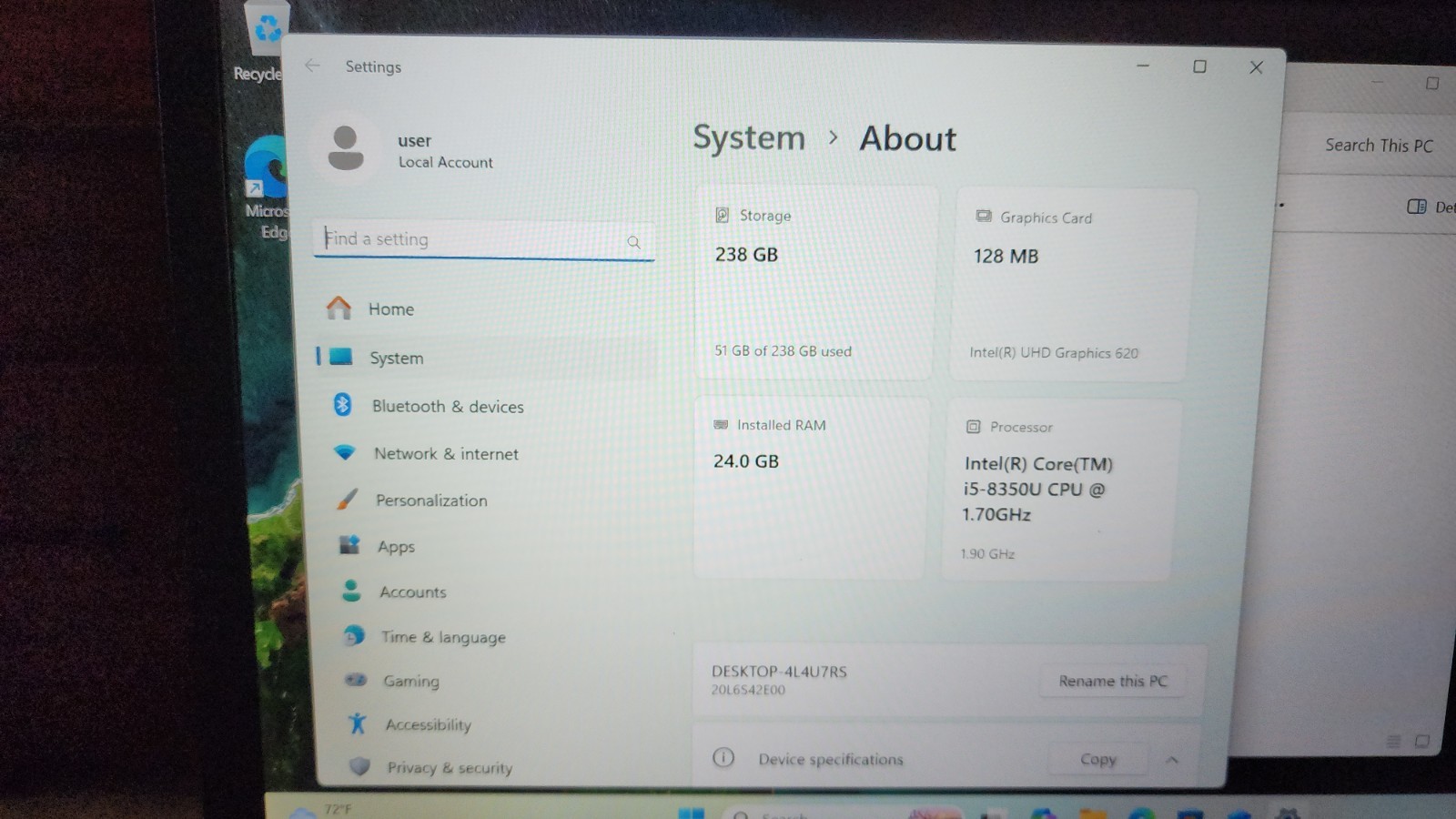Viewport: 1456px width, 819px height.
Task: Click the Accounts person icon
Action: pos(351,591)
